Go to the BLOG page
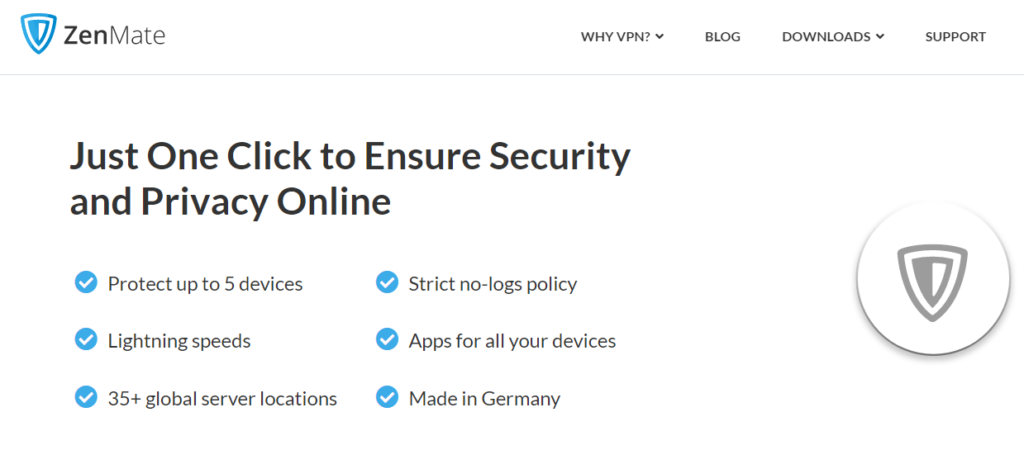Screen dimensions: 1024x469 (x=722, y=37)
